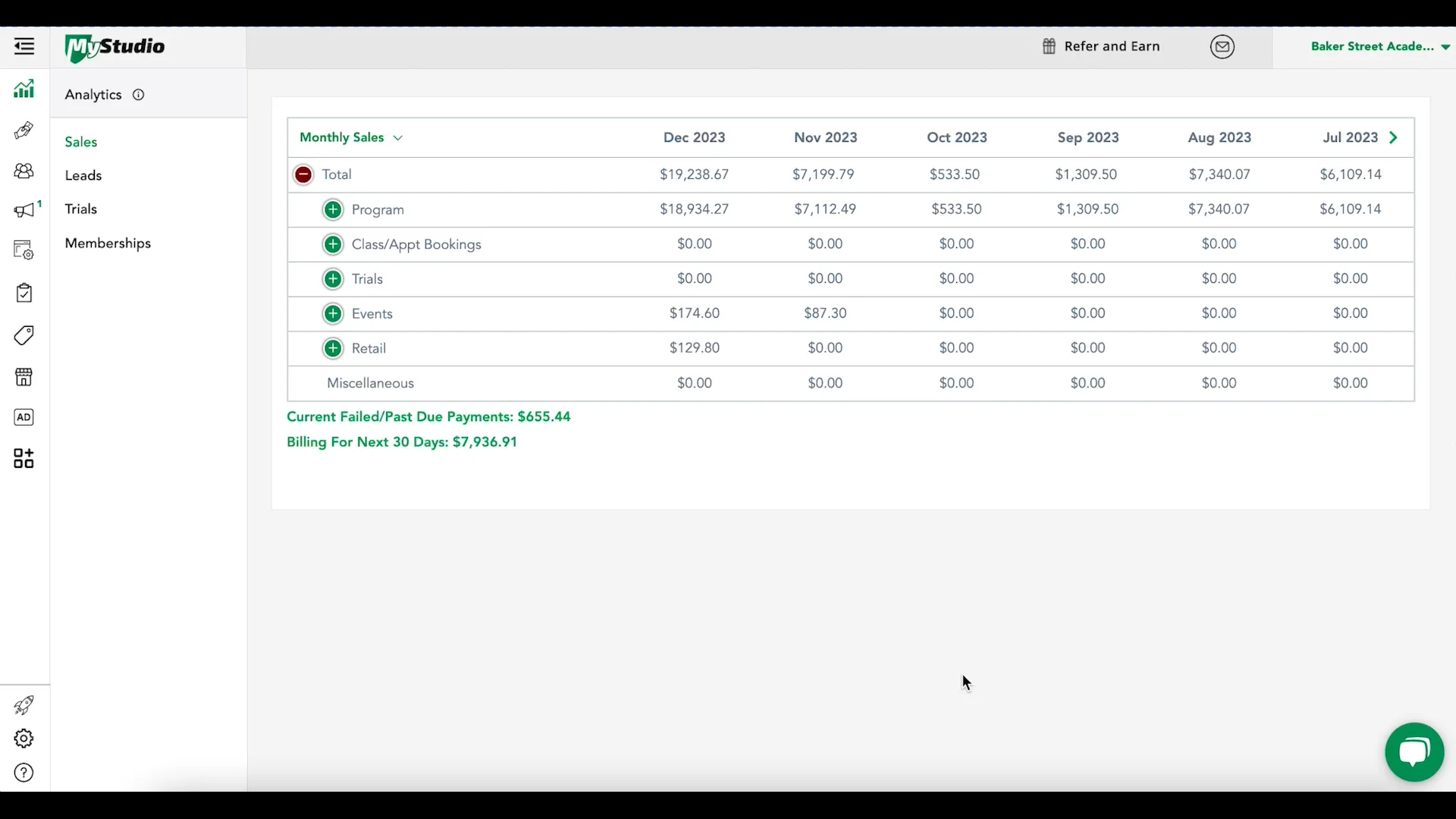Select the Leads menu item
Image resolution: width=1456 pixels, height=819 pixels.
(83, 175)
